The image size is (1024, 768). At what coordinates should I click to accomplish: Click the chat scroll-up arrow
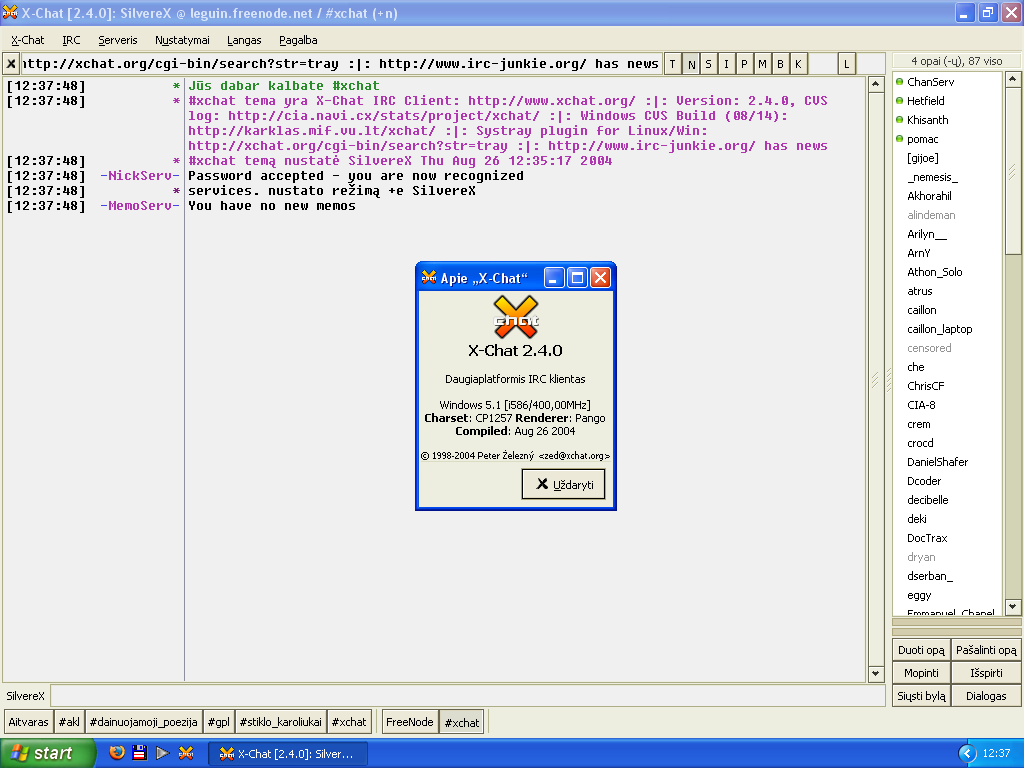[x=876, y=84]
